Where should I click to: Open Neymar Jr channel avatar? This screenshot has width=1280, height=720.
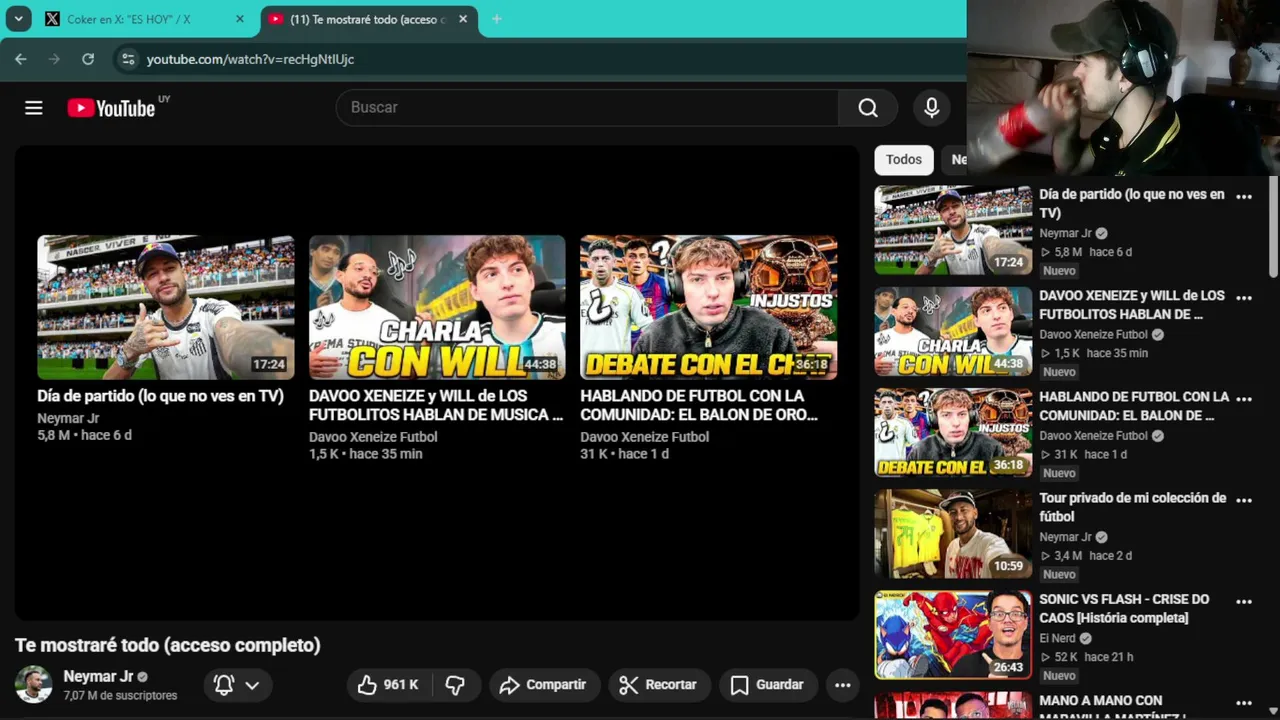pyautogui.click(x=33, y=685)
